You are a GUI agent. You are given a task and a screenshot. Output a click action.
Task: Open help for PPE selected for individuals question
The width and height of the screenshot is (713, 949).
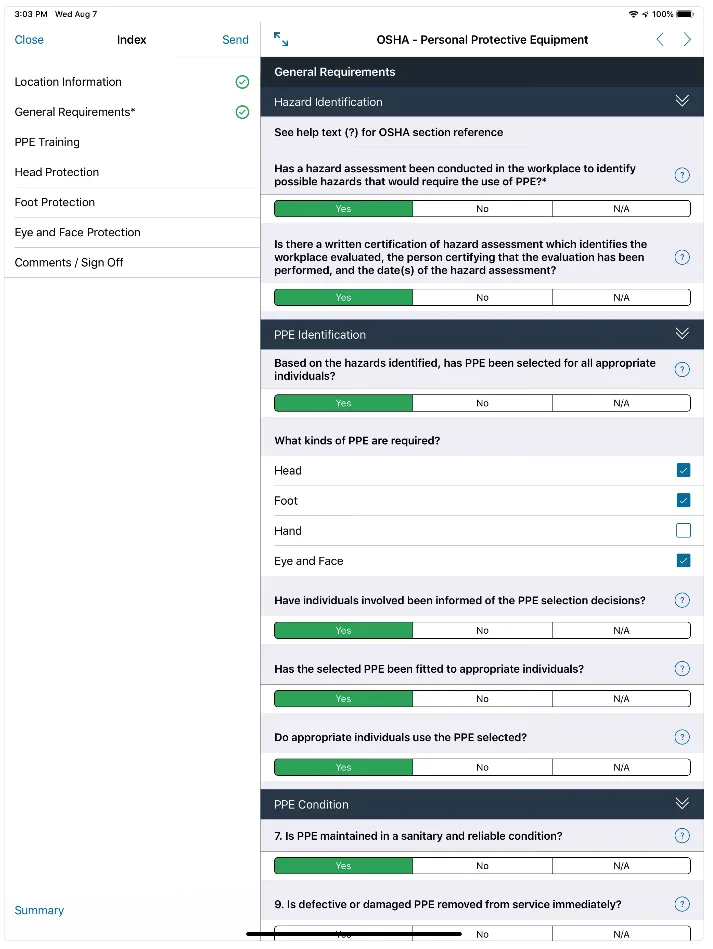tap(682, 369)
